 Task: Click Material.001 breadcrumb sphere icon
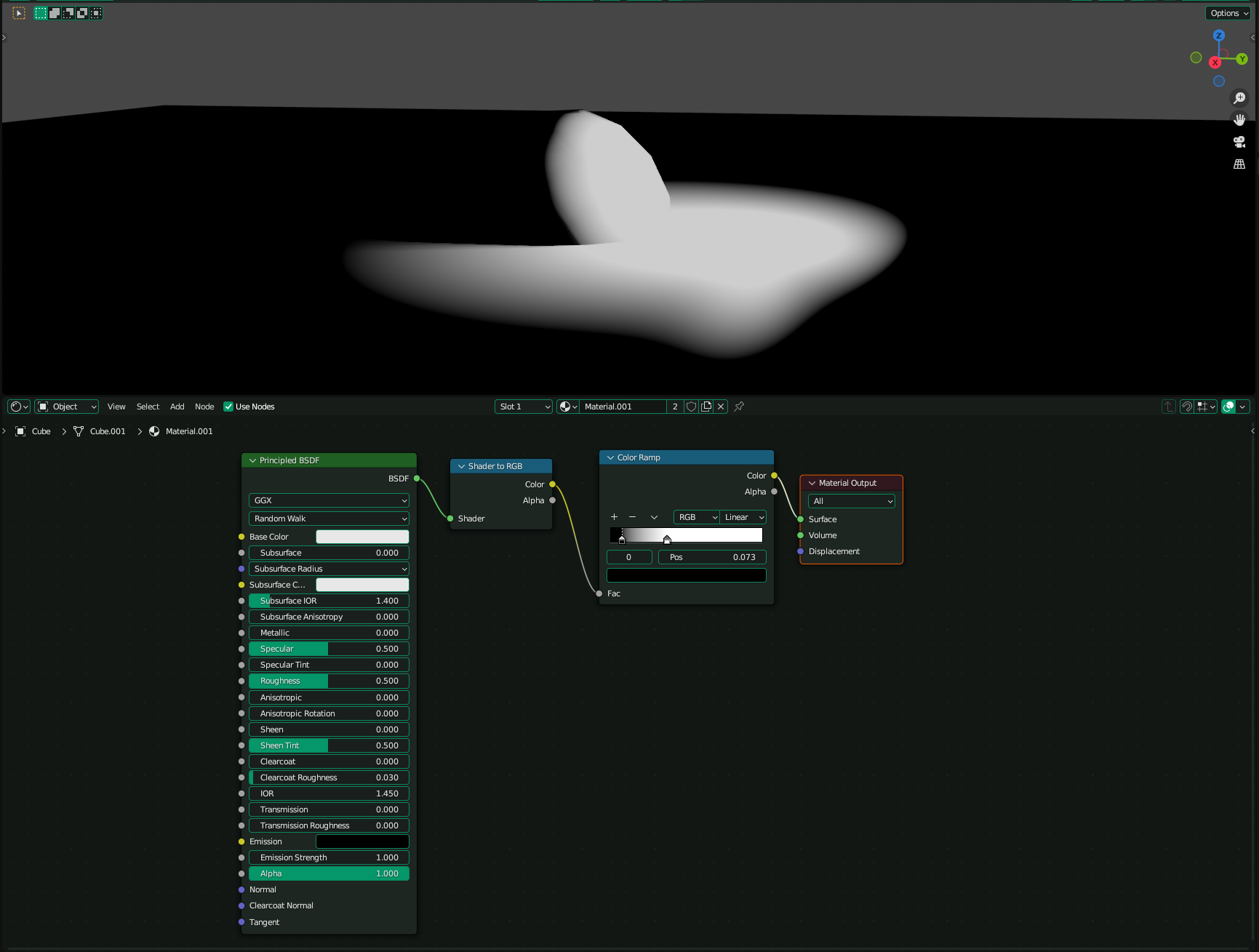click(154, 431)
